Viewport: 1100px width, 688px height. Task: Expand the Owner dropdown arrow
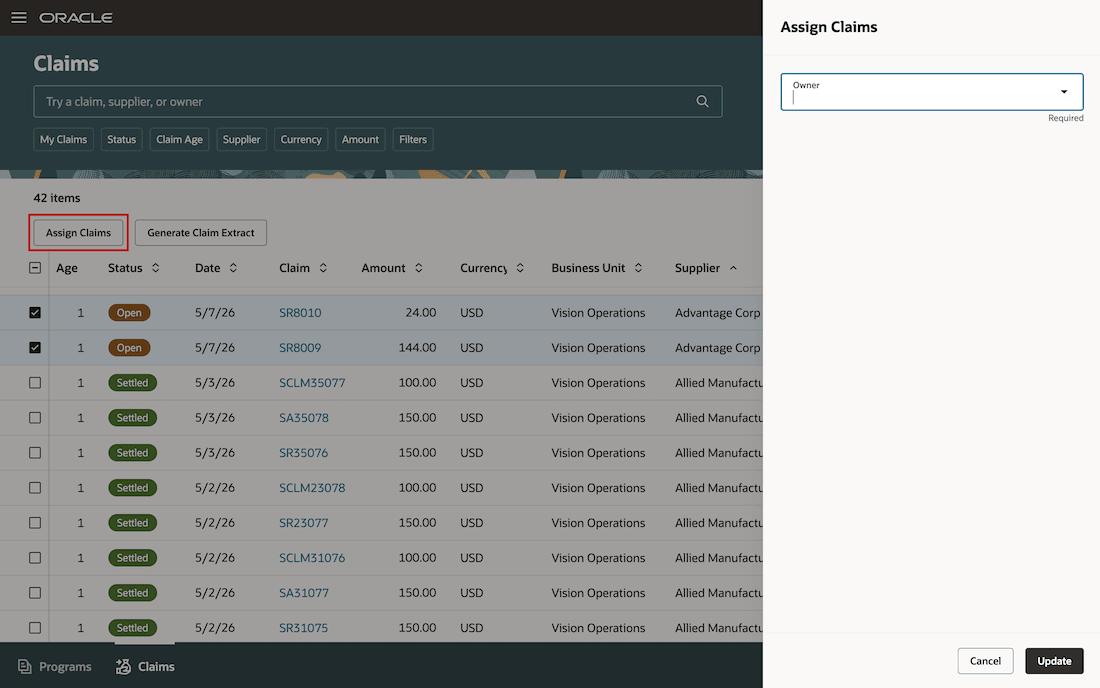(1064, 92)
